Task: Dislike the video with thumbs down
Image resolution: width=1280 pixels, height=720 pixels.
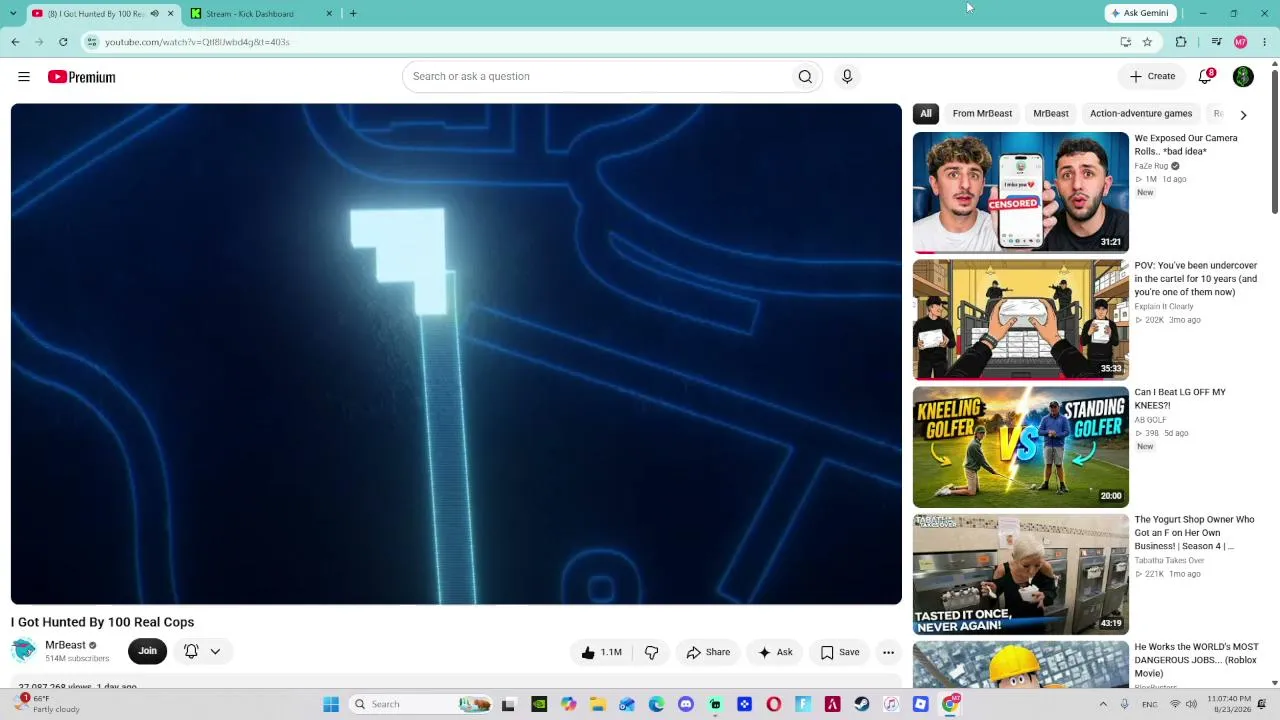Action: [x=651, y=652]
